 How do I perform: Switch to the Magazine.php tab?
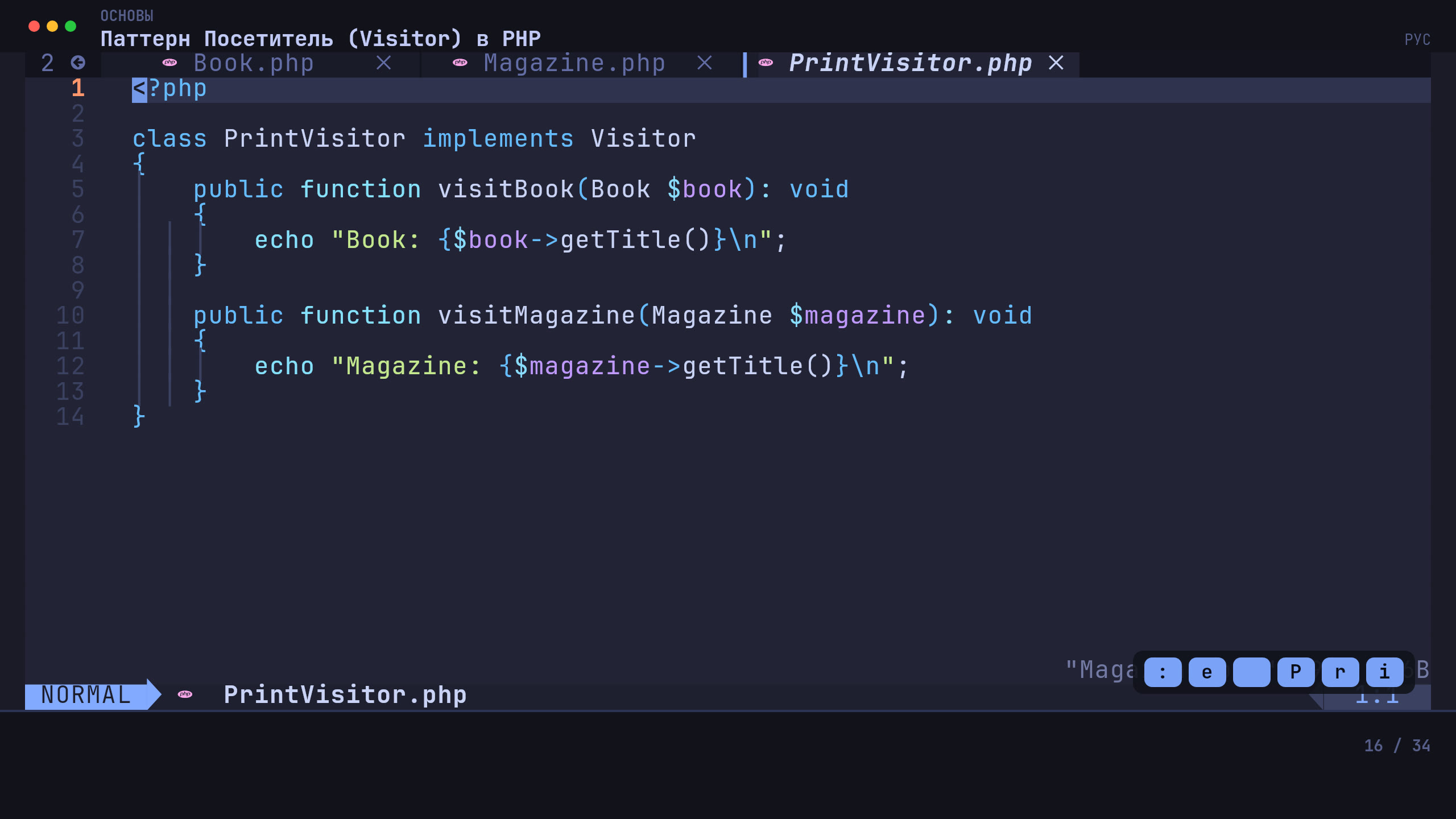(x=574, y=63)
